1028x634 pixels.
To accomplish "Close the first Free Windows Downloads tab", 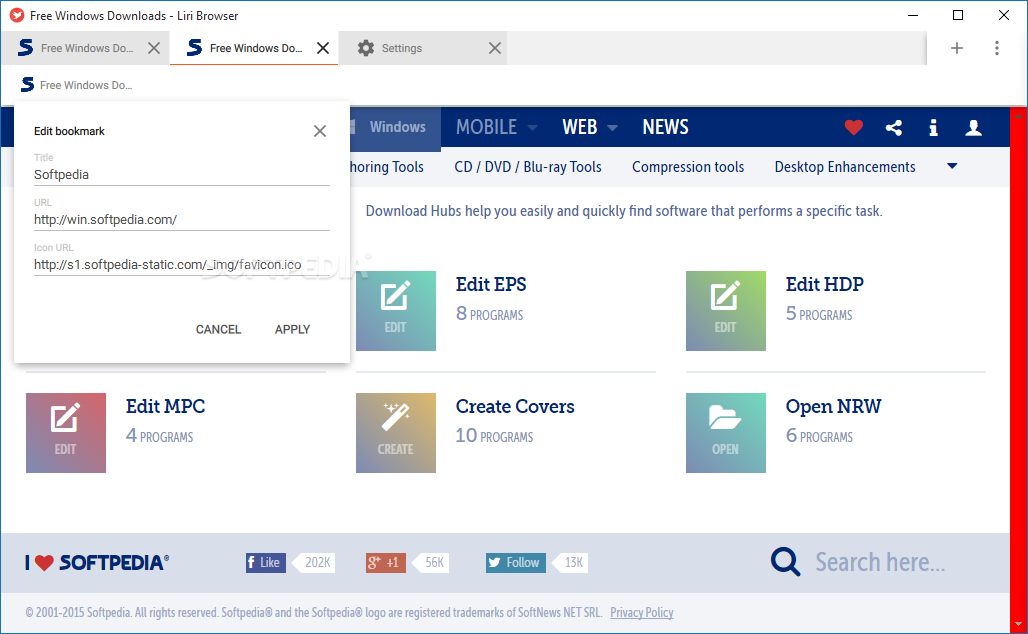I will coord(154,48).
